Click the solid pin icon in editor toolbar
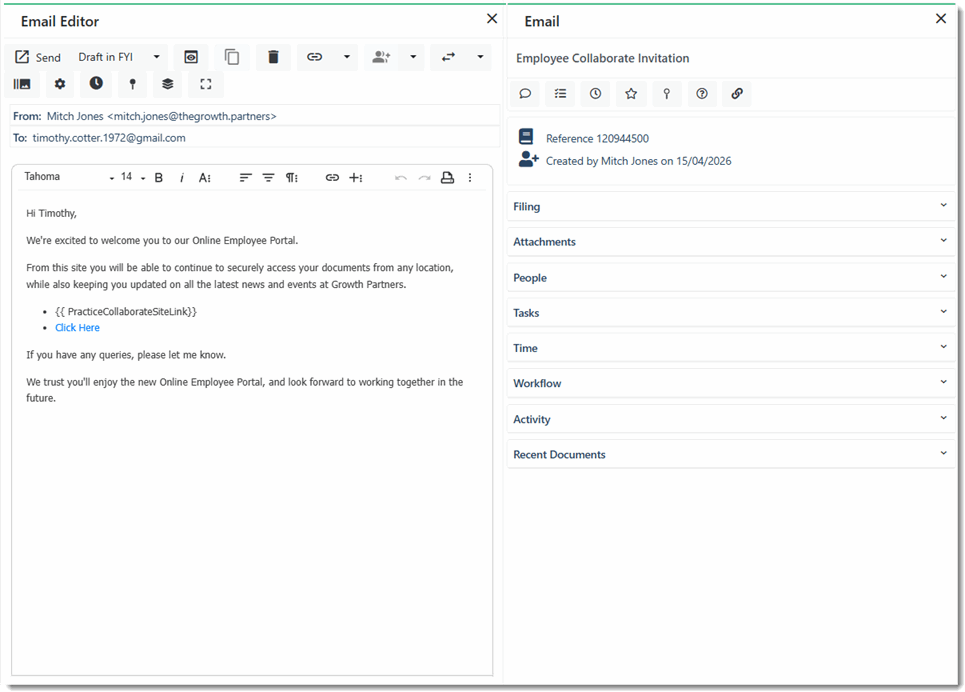Screen dimensions: 965x692 pyautogui.click(x=132, y=84)
